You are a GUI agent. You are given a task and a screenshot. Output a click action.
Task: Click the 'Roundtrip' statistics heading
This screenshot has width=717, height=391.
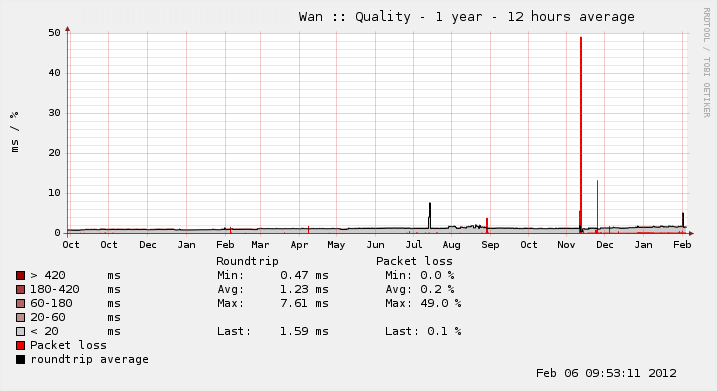(247, 261)
